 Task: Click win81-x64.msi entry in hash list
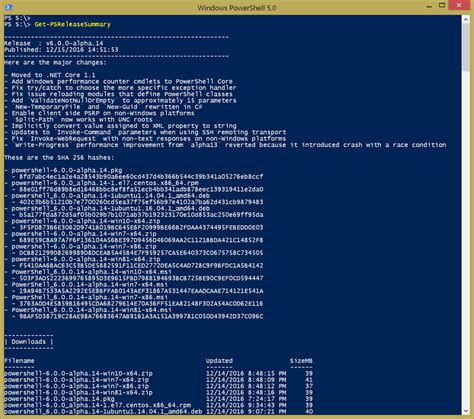pyautogui.click(x=91, y=310)
